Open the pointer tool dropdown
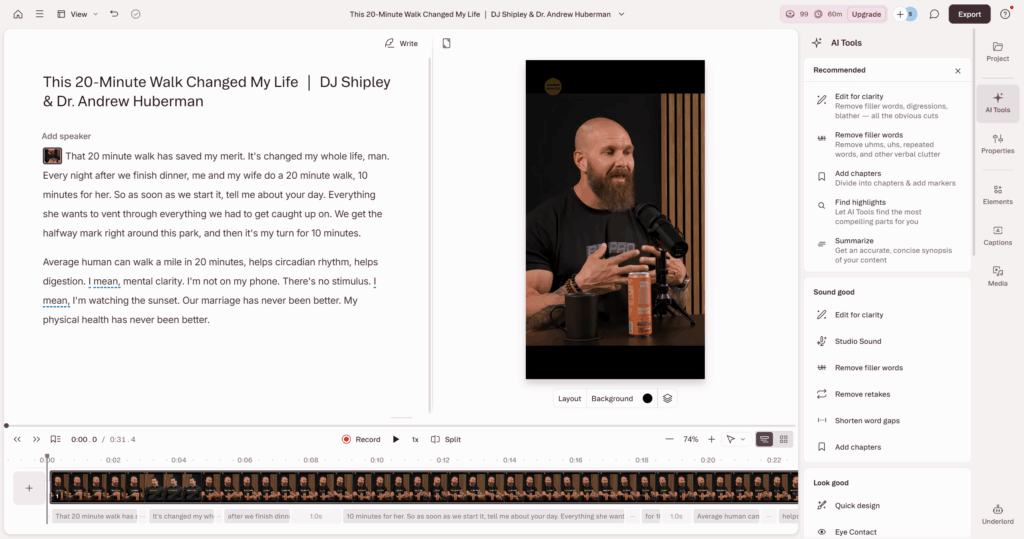This screenshot has width=1024, height=539. (735, 440)
